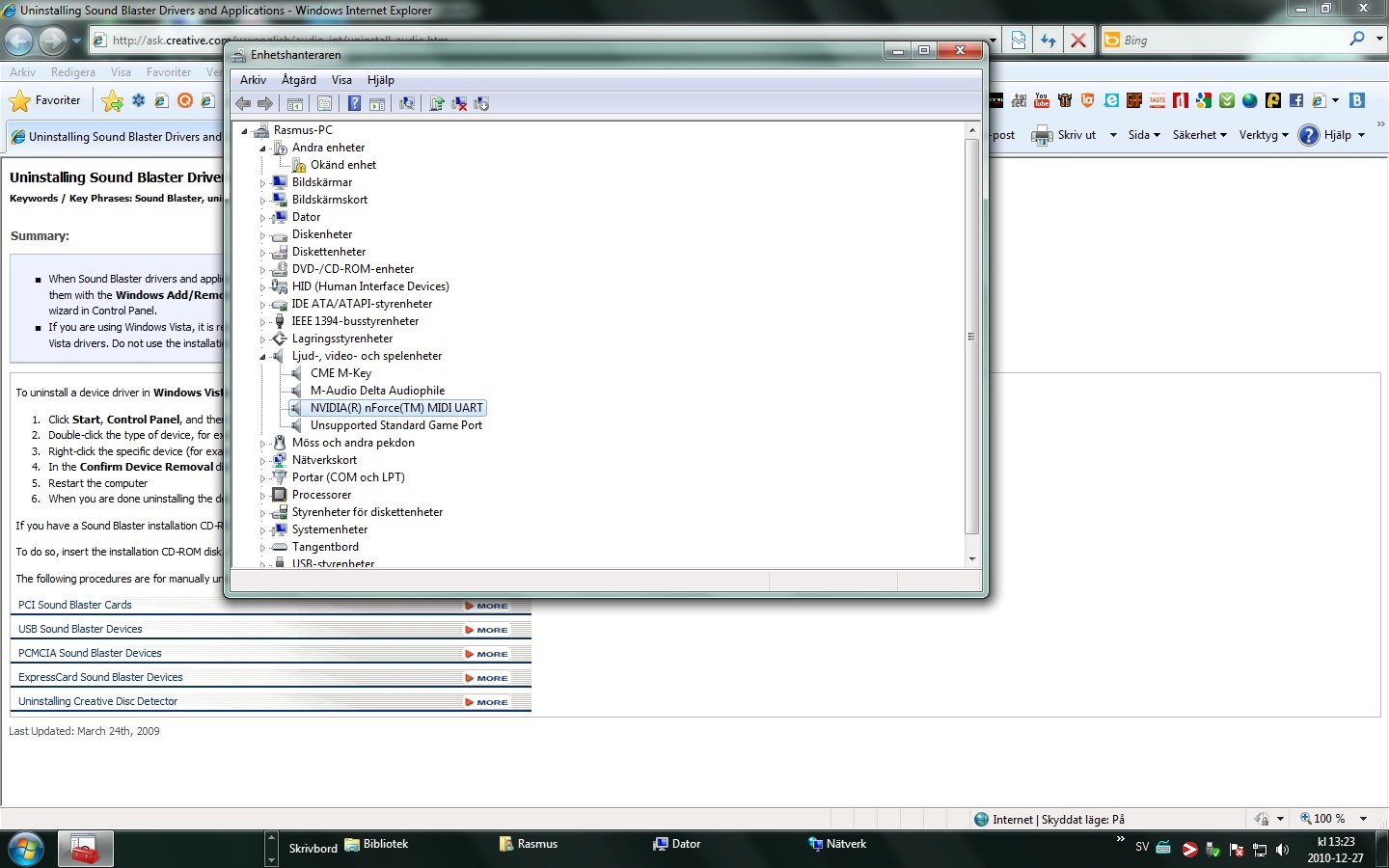
Task: Open the Arkiv menu in Enhetshanteraren
Action: [x=253, y=80]
